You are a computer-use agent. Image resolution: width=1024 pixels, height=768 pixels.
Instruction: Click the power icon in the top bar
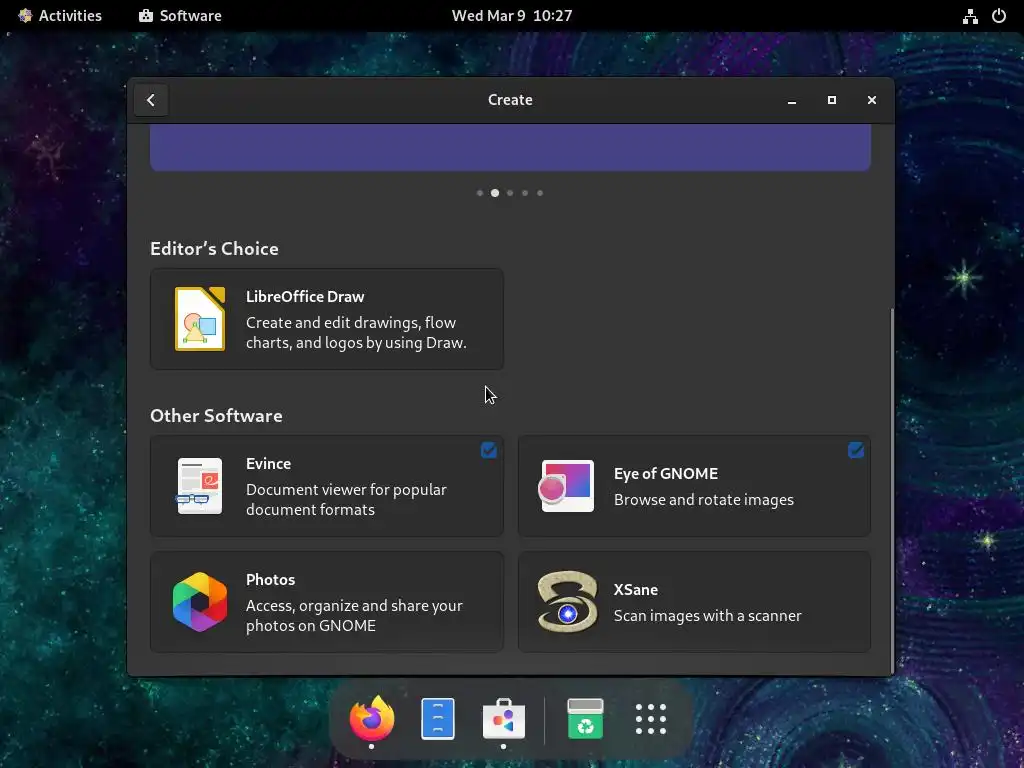tap(999, 16)
